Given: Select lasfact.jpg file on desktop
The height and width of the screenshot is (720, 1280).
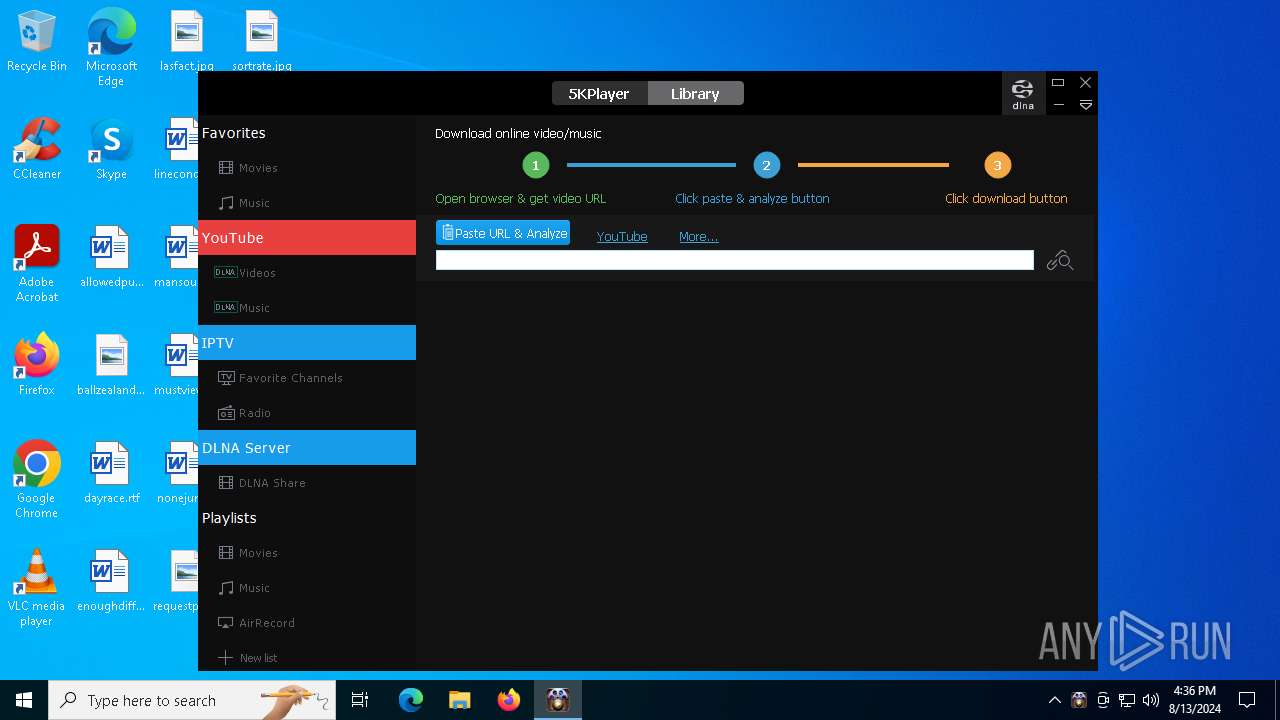Looking at the screenshot, I should pyautogui.click(x=187, y=42).
